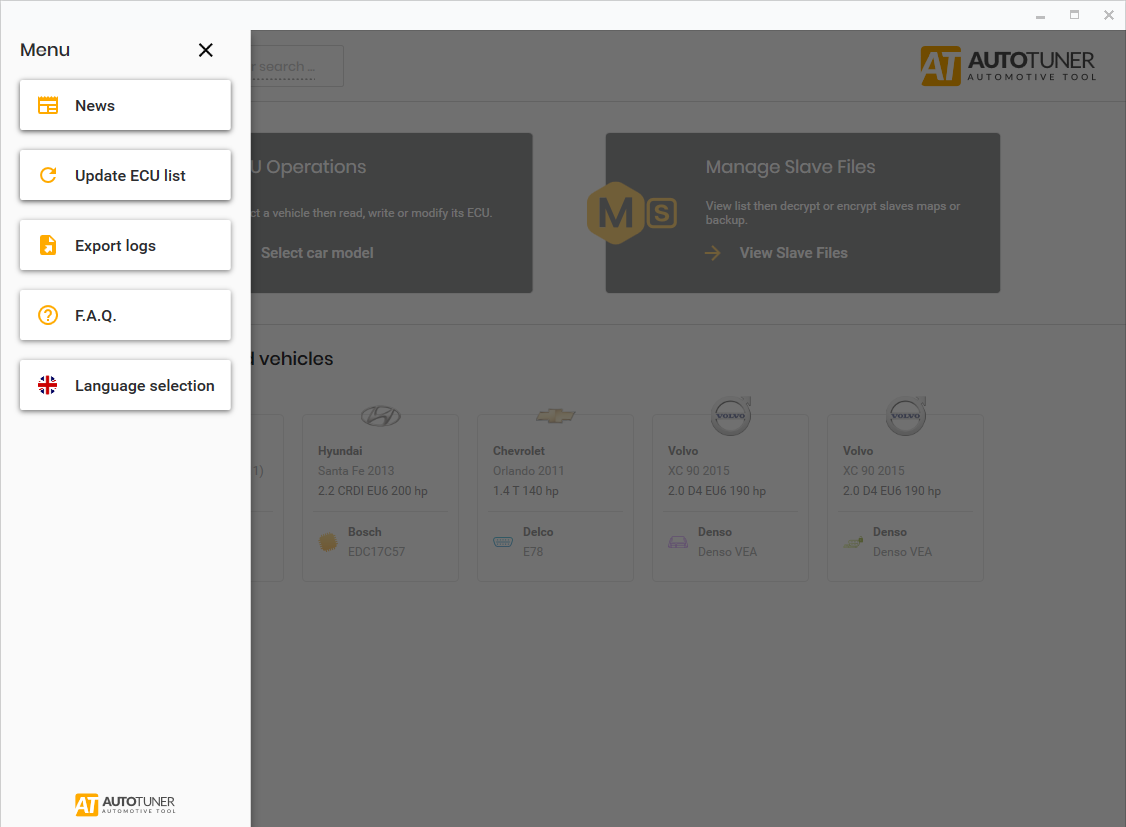Select the Chevrolet Orlando 2011 card
The image size is (1126, 827).
(x=555, y=497)
